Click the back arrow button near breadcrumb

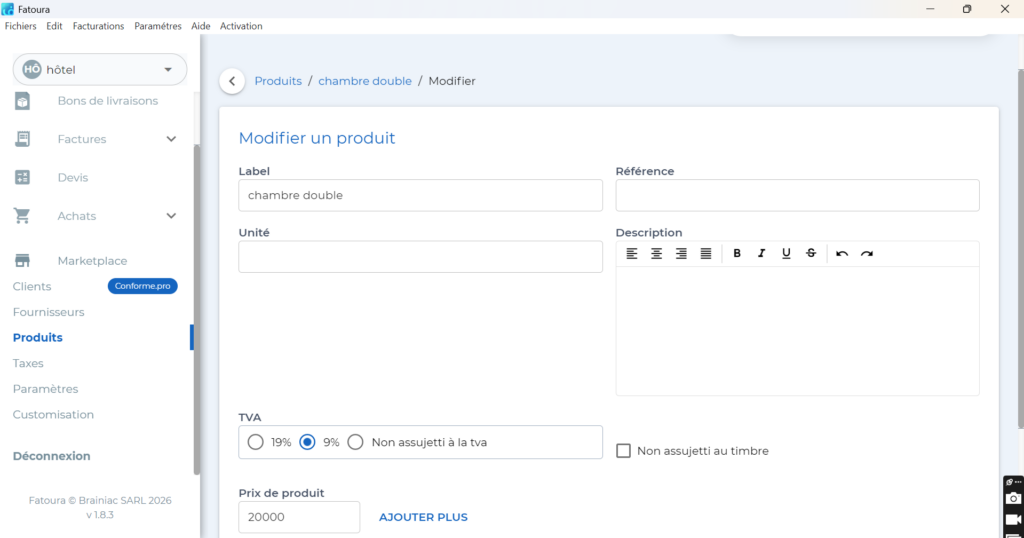coord(232,81)
